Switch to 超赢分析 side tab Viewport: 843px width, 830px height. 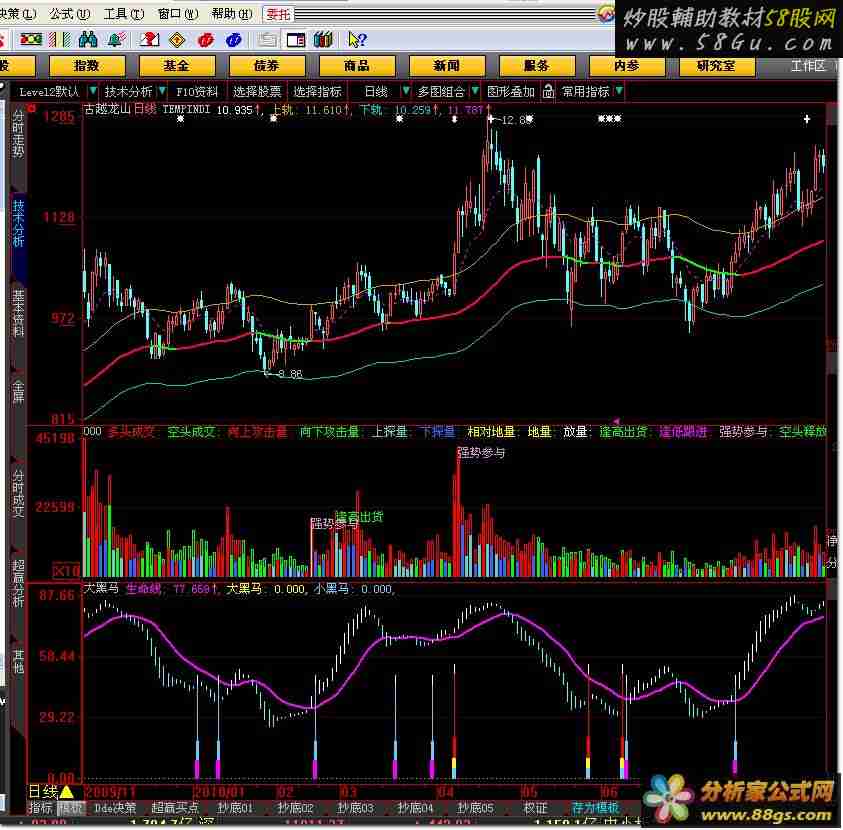point(18,583)
